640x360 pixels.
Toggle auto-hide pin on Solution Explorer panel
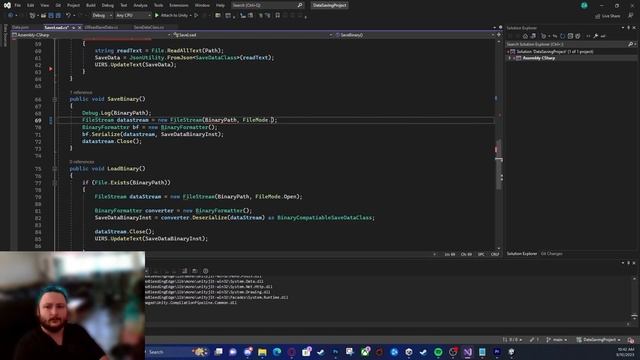[628, 28]
